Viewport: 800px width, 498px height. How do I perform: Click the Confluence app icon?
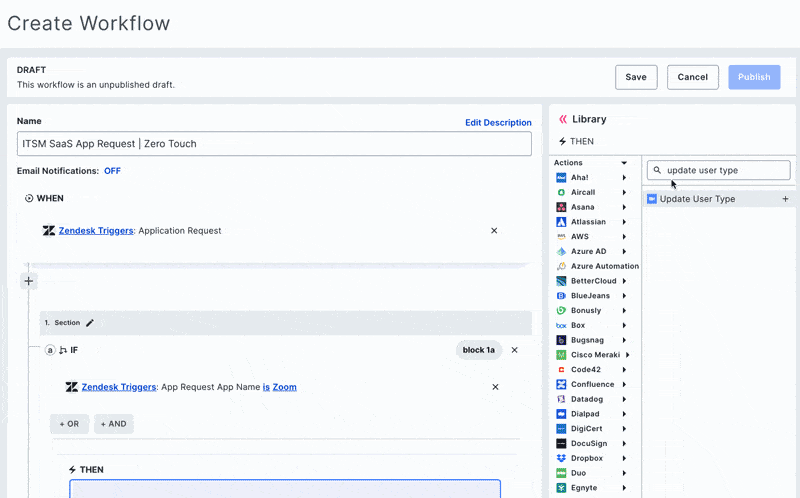pyautogui.click(x=561, y=385)
